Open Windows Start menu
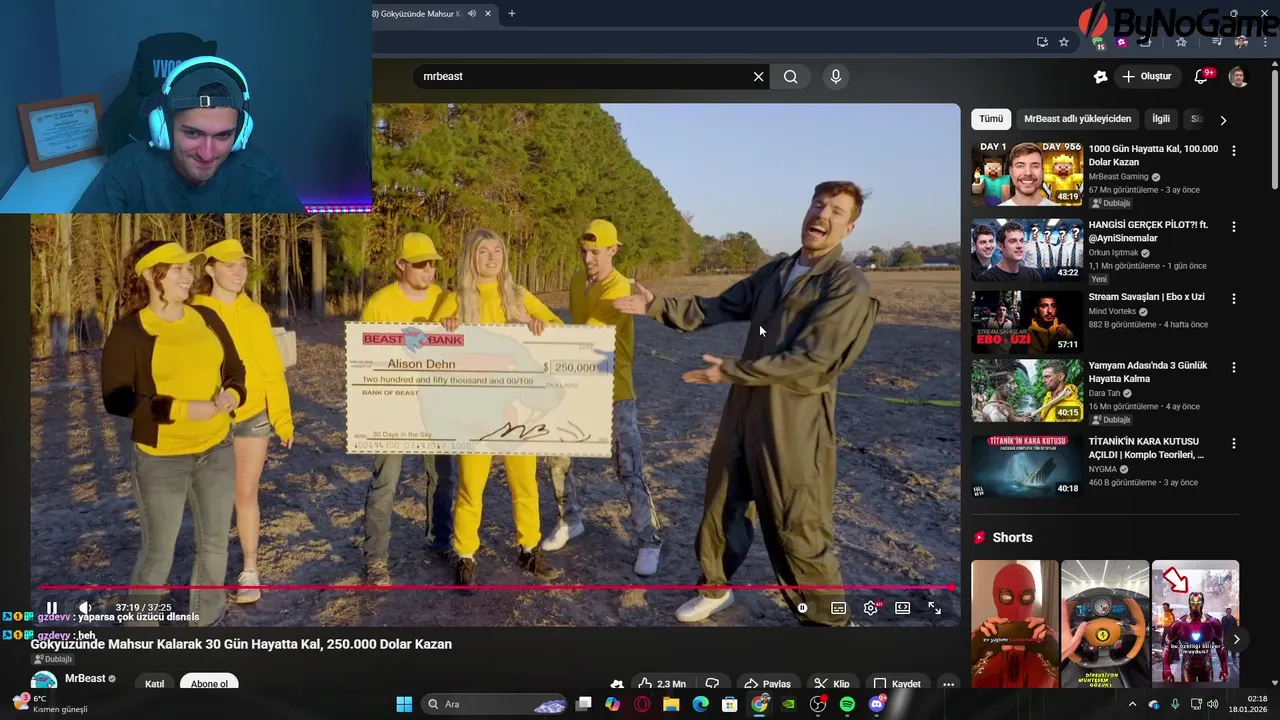 point(404,704)
